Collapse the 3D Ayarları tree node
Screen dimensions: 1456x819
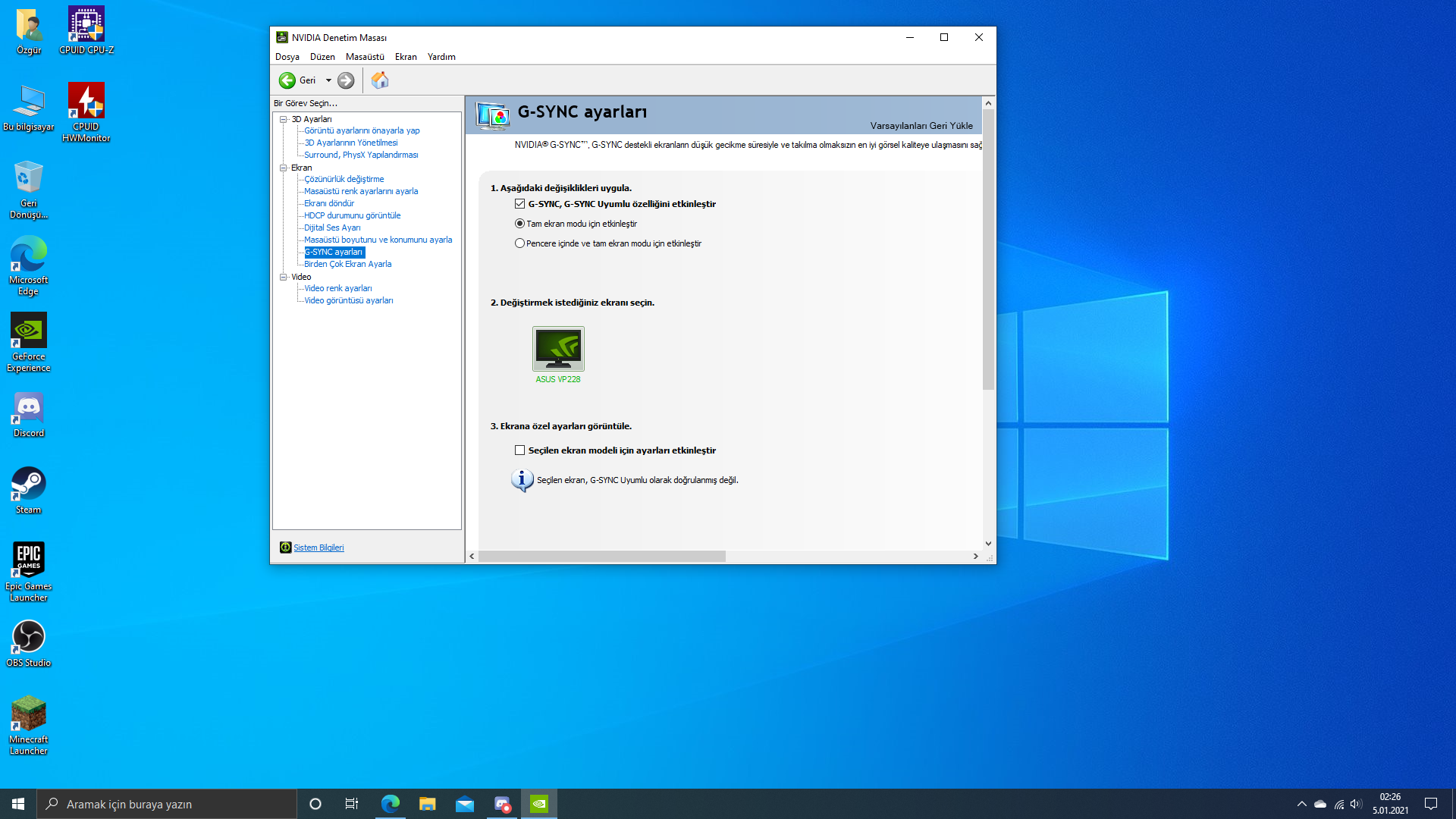(284, 119)
